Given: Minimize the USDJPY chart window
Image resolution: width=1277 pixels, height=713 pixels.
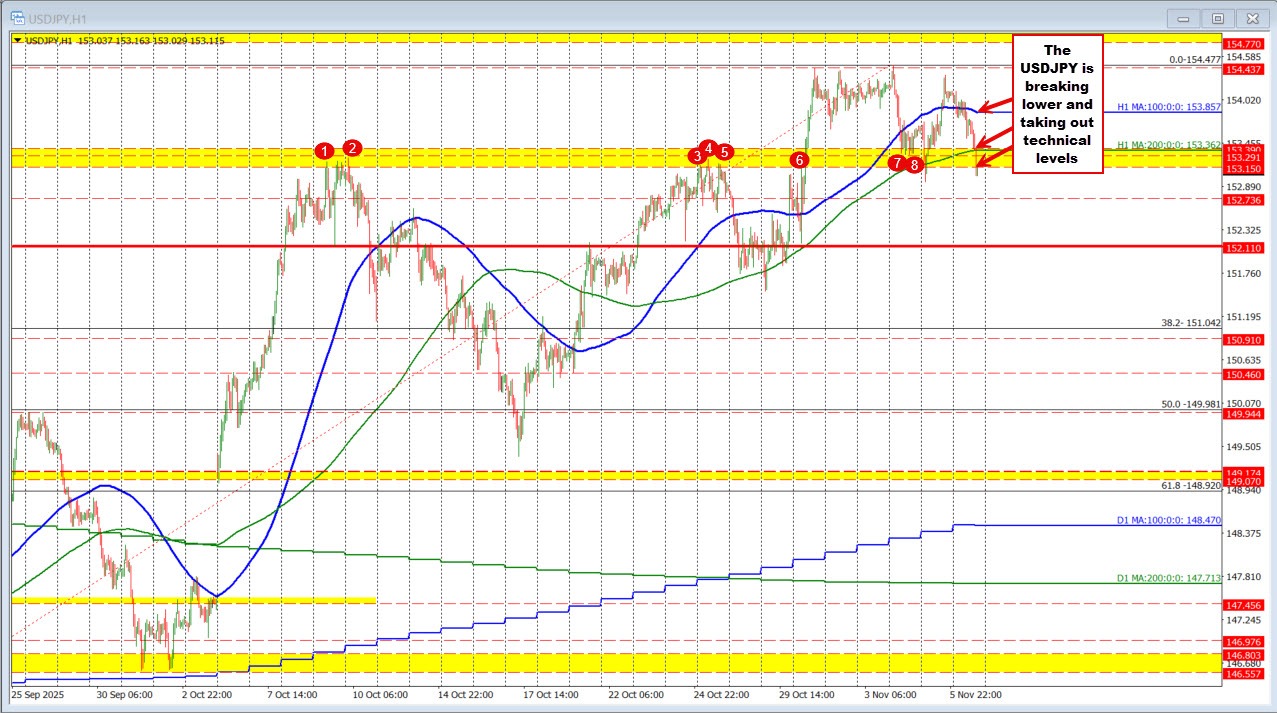Looking at the screenshot, I should [x=1183, y=17].
